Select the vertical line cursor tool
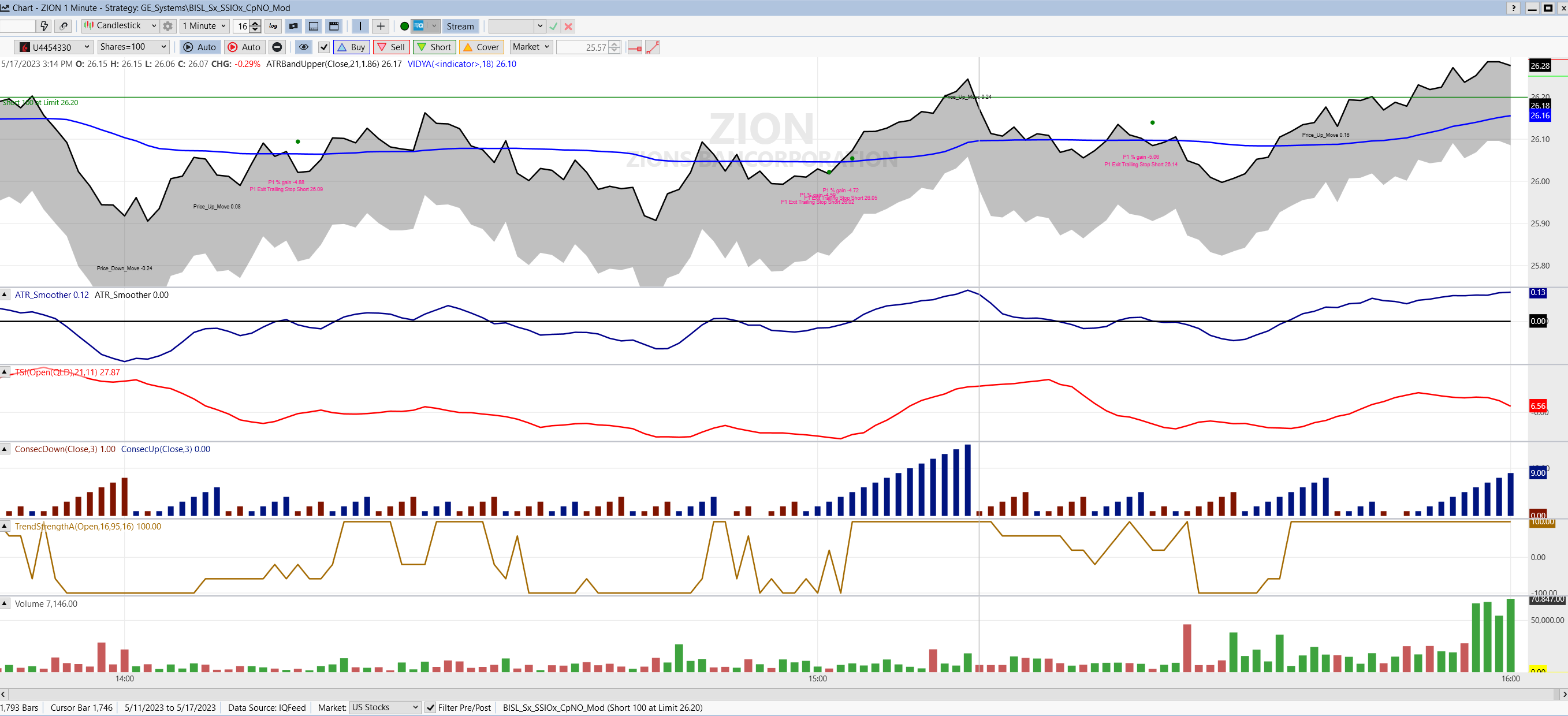 [360, 26]
